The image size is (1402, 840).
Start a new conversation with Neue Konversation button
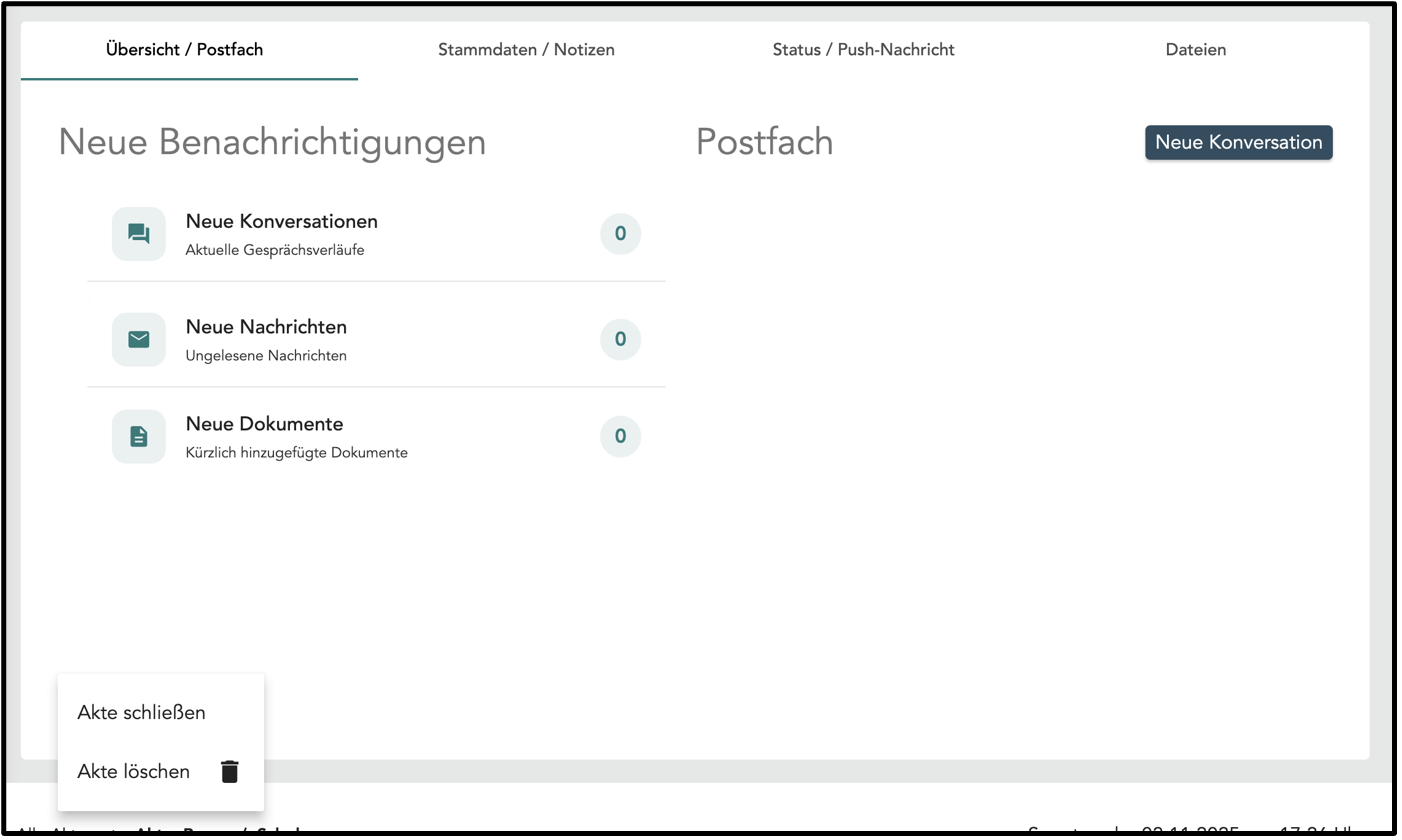point(1238,143)
